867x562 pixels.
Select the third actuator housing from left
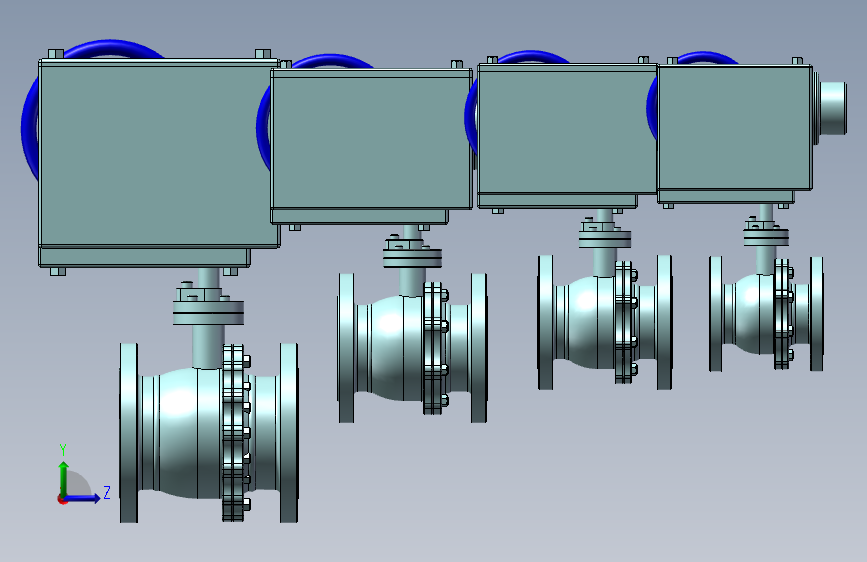pos(567,128)
